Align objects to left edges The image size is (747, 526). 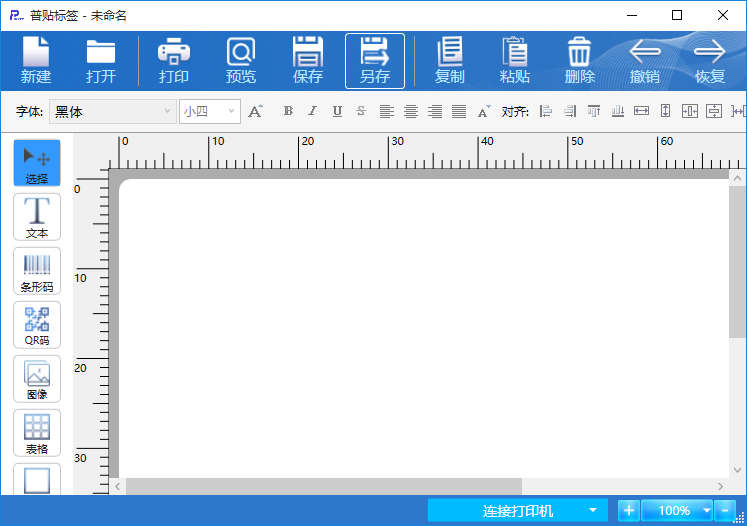pyautogui.click(x=545, y=111)
